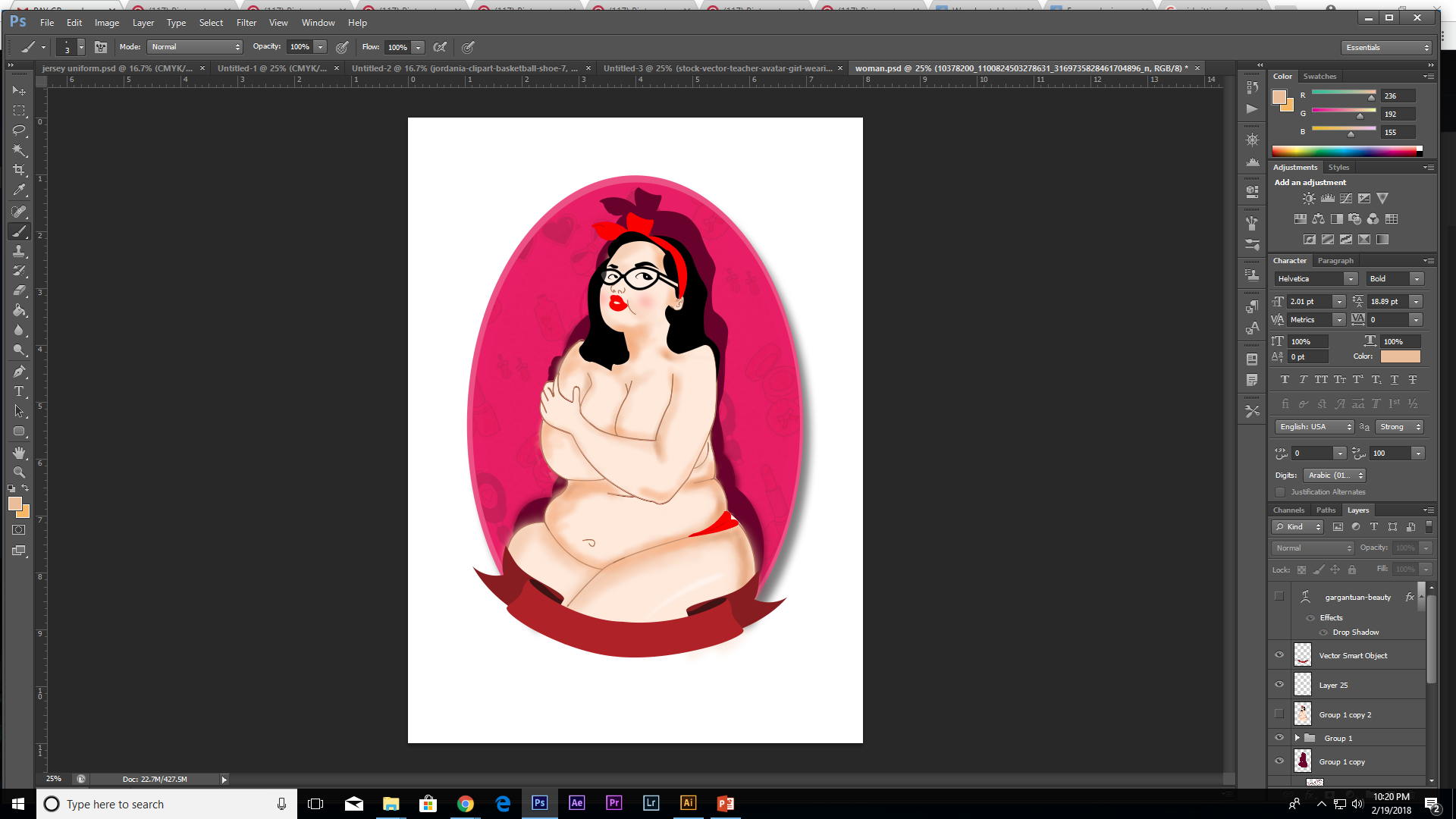Click the text Color swatch in Character panel
1456x819 pixels.
pos(1400,356)
